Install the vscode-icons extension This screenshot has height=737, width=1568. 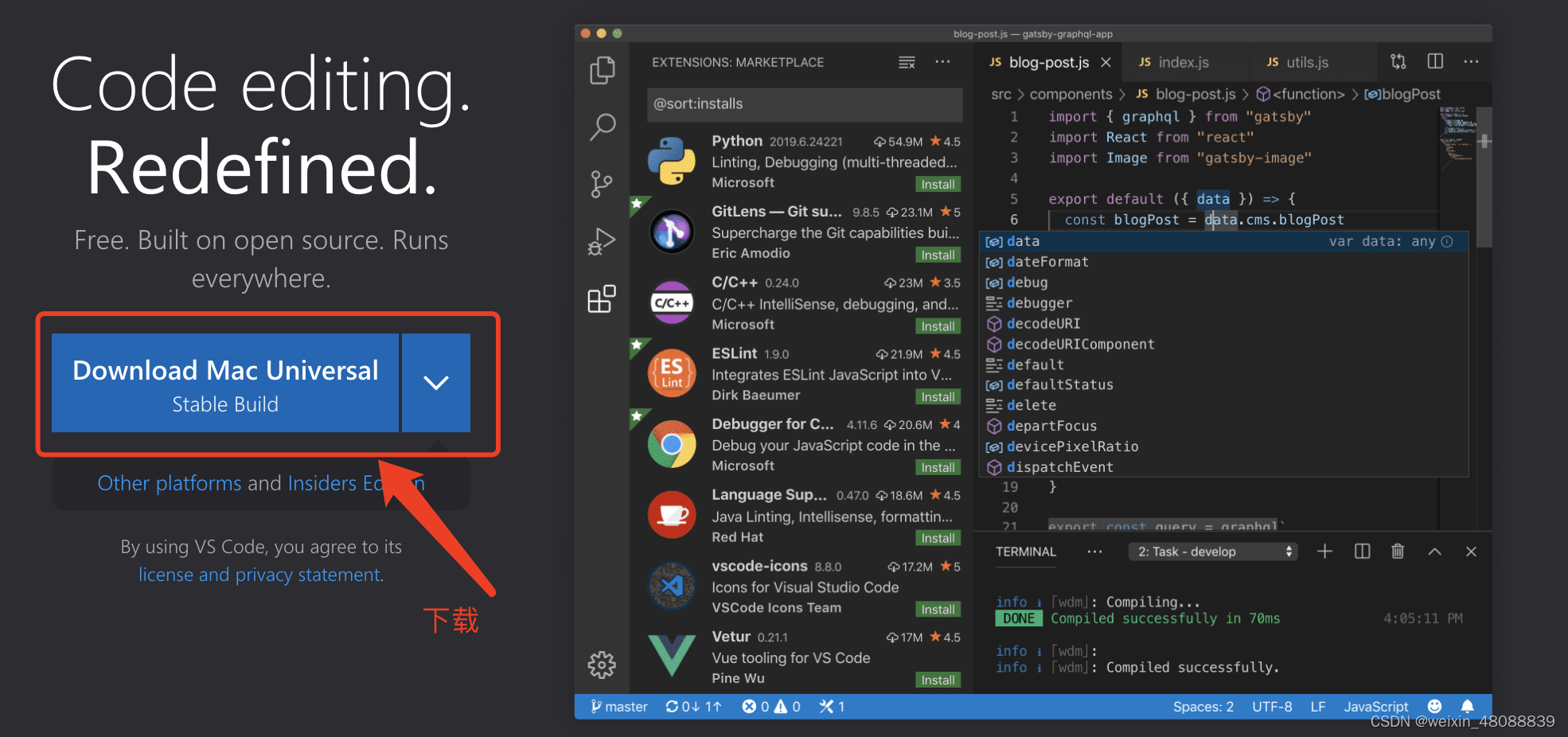pos(938,610)
